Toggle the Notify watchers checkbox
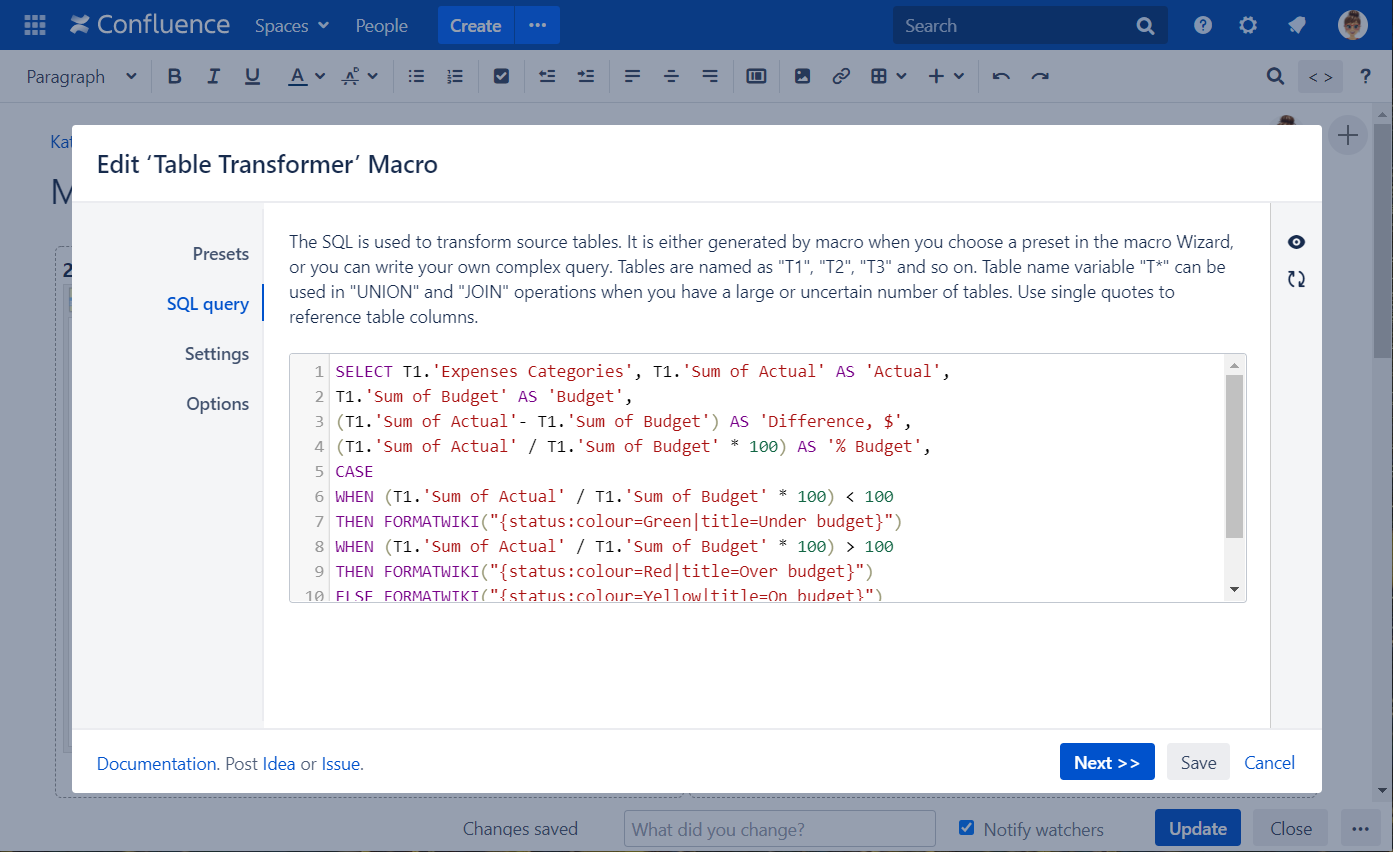The image size is (1393, 852). coord(966,828)
